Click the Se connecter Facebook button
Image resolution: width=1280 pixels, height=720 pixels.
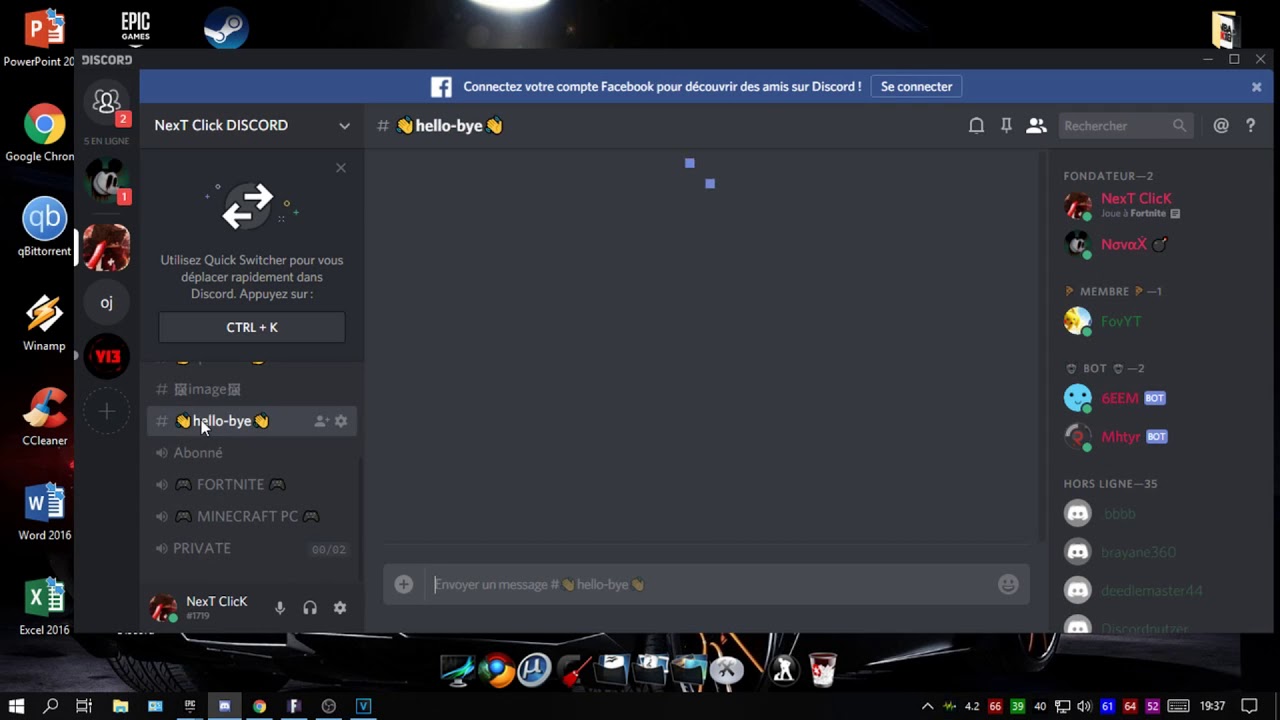916,87
